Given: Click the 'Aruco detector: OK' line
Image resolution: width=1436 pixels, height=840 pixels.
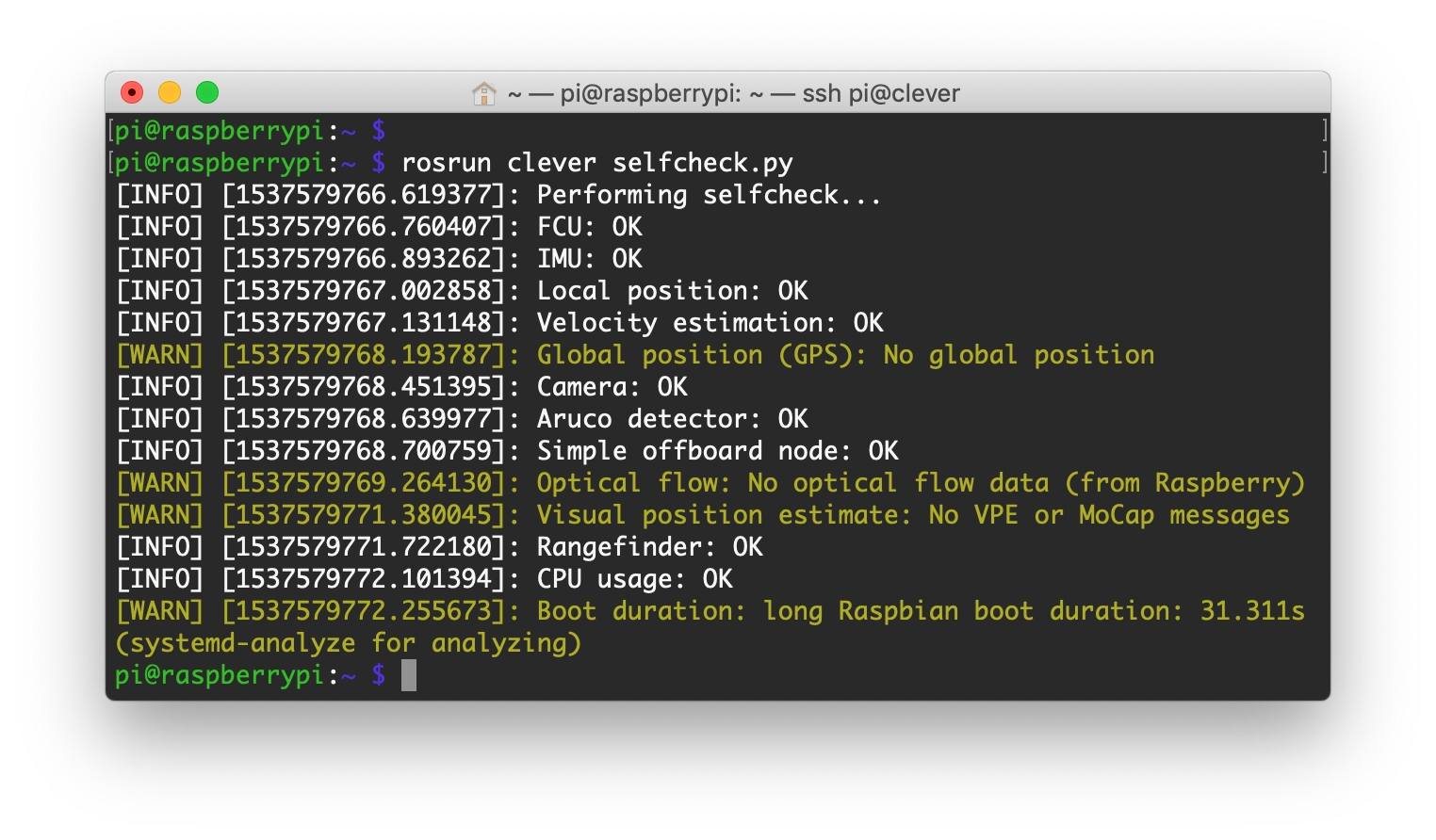Looking at the screenshot, I should click(672, 419).
